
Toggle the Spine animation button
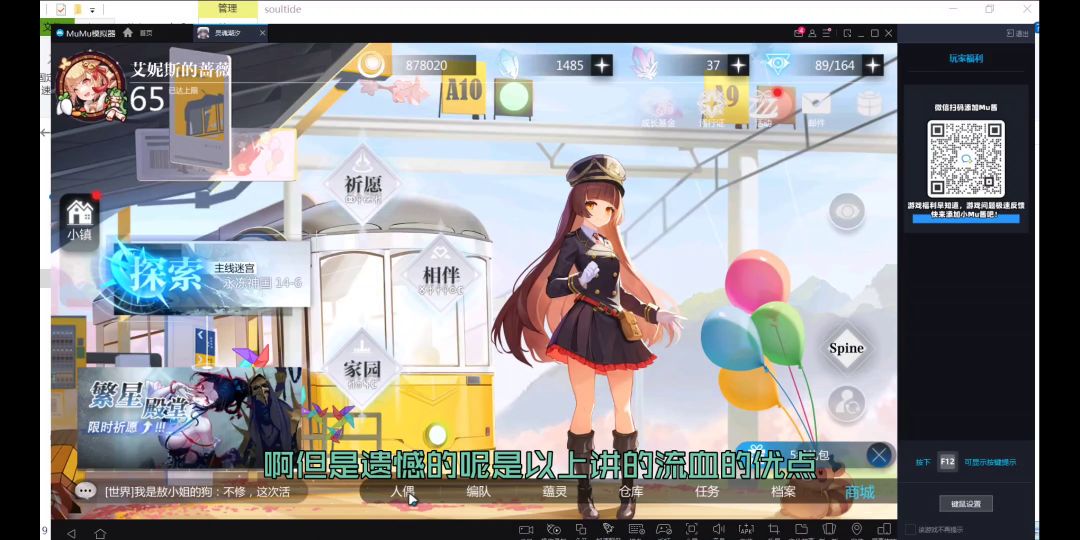coord(846,348)
